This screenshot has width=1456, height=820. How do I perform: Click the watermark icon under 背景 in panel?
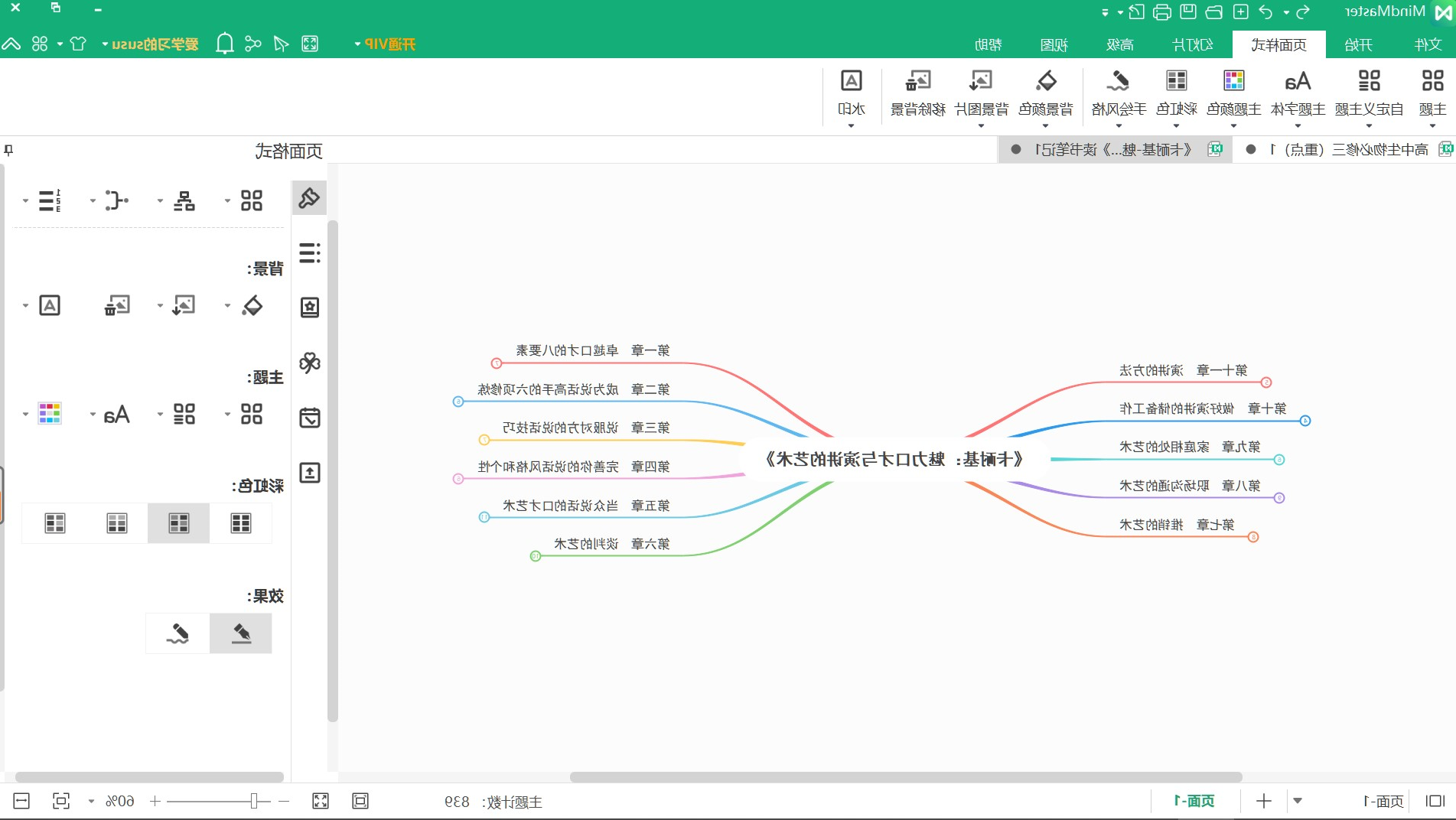click(50, 305)
